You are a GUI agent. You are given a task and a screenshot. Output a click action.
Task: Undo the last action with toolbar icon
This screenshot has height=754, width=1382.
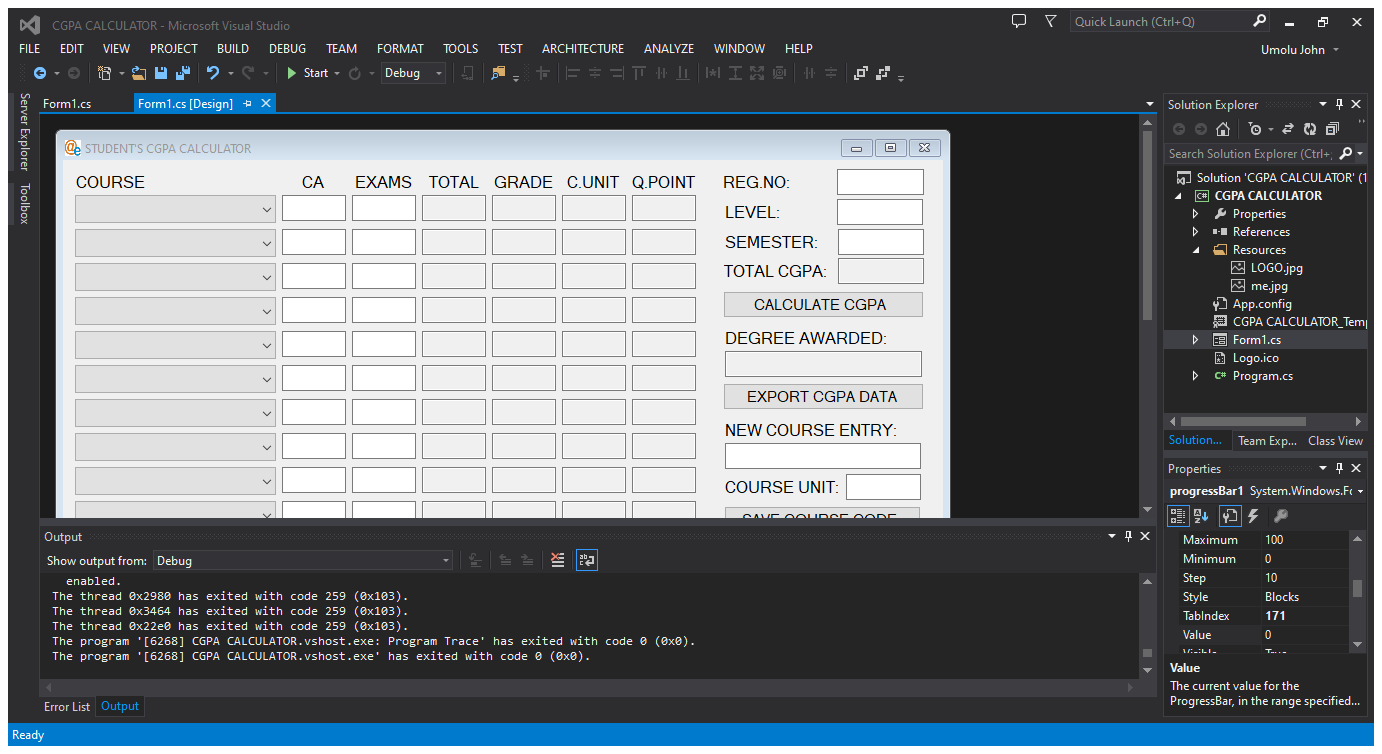(x=213, y=73)
